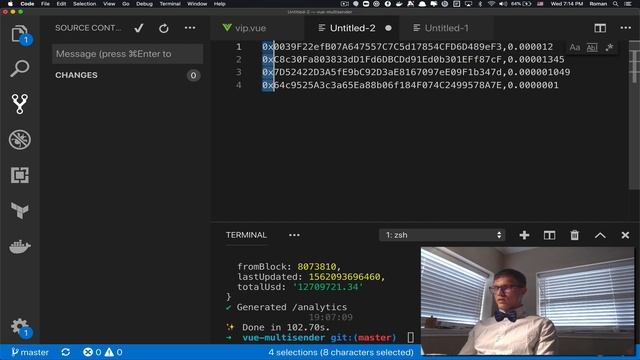Image resolution: width=640 pixels, height=360 pixels.
Task: Click line 3 address ending 0.000001049
Action: click(416, 72)
